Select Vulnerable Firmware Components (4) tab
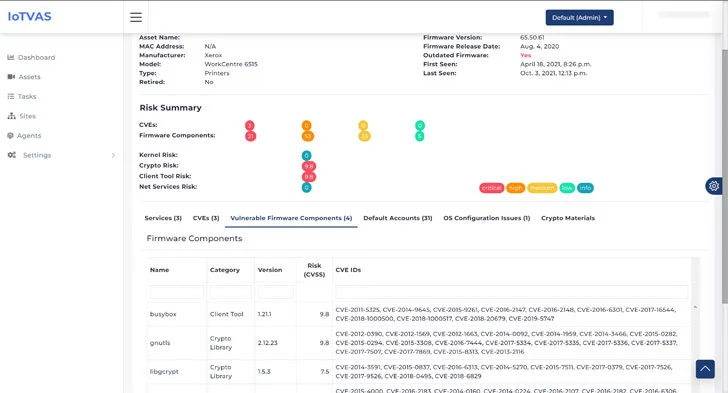The image size is (728, 393). (x=291, y=218)
